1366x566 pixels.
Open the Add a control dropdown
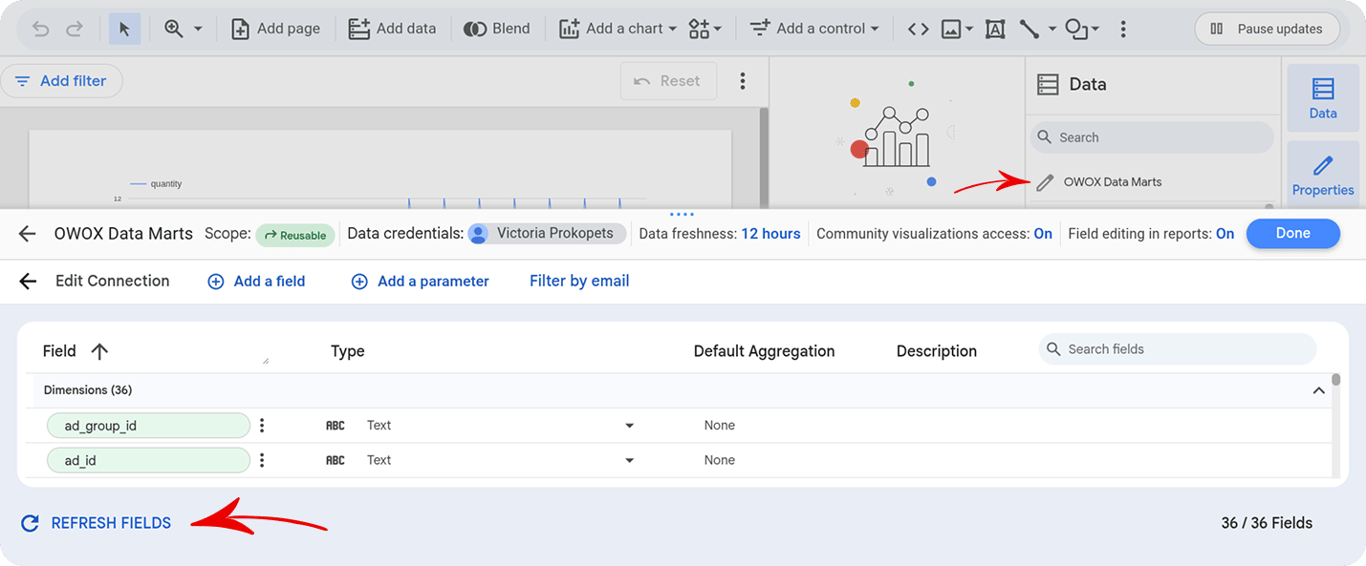point(814,29)
